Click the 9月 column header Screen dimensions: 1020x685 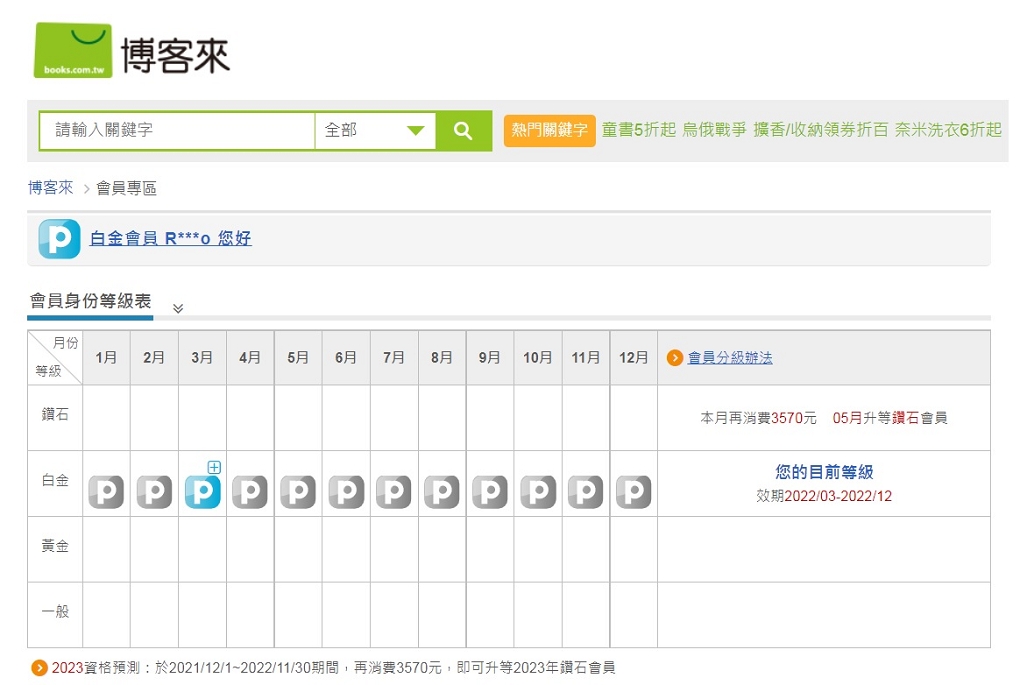tap(490, 358)
